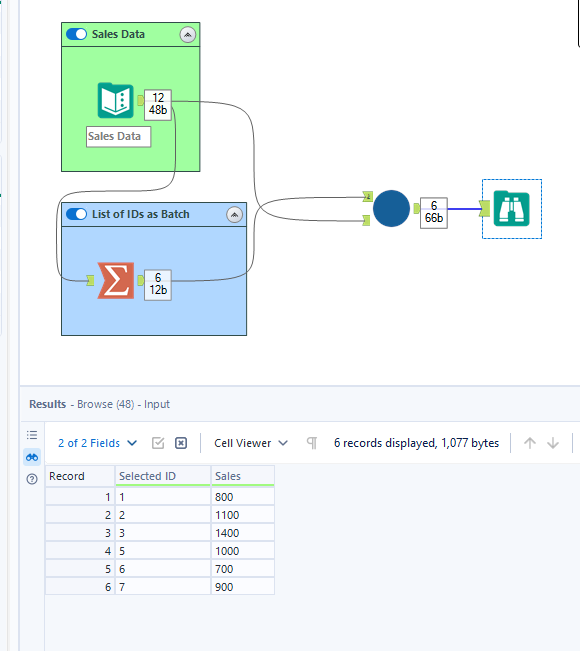Image resolution: width=580 pixels, height=651 pixels.
Task: Select the Summarize tool icon
Action: (x=116, y=281)
